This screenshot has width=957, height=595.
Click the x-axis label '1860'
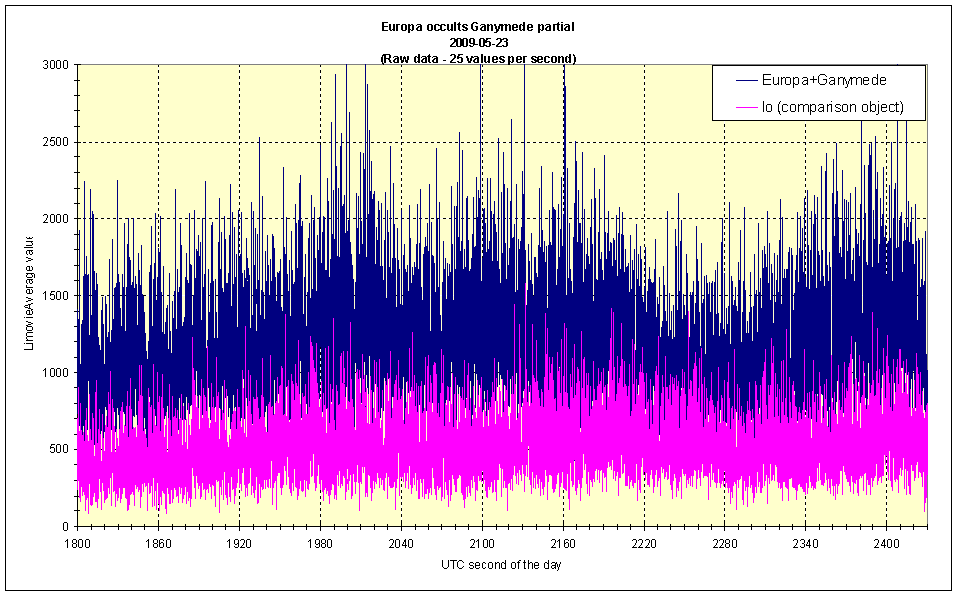[x=158, y=543]
